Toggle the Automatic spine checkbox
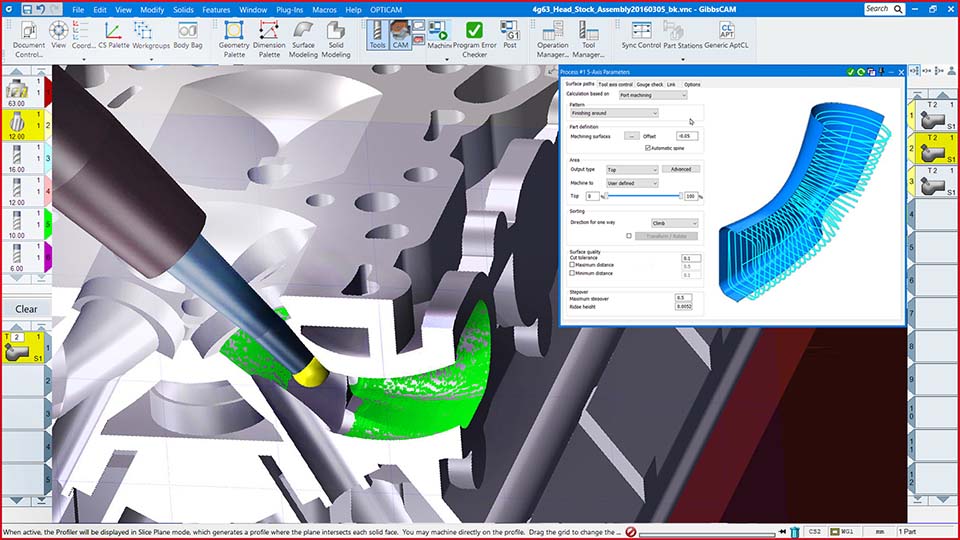Screen dimensions: 960x540 pos(648,148)
